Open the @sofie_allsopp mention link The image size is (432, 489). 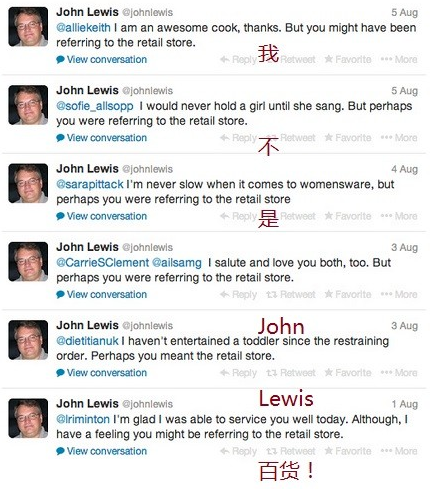tap(95, 106)
